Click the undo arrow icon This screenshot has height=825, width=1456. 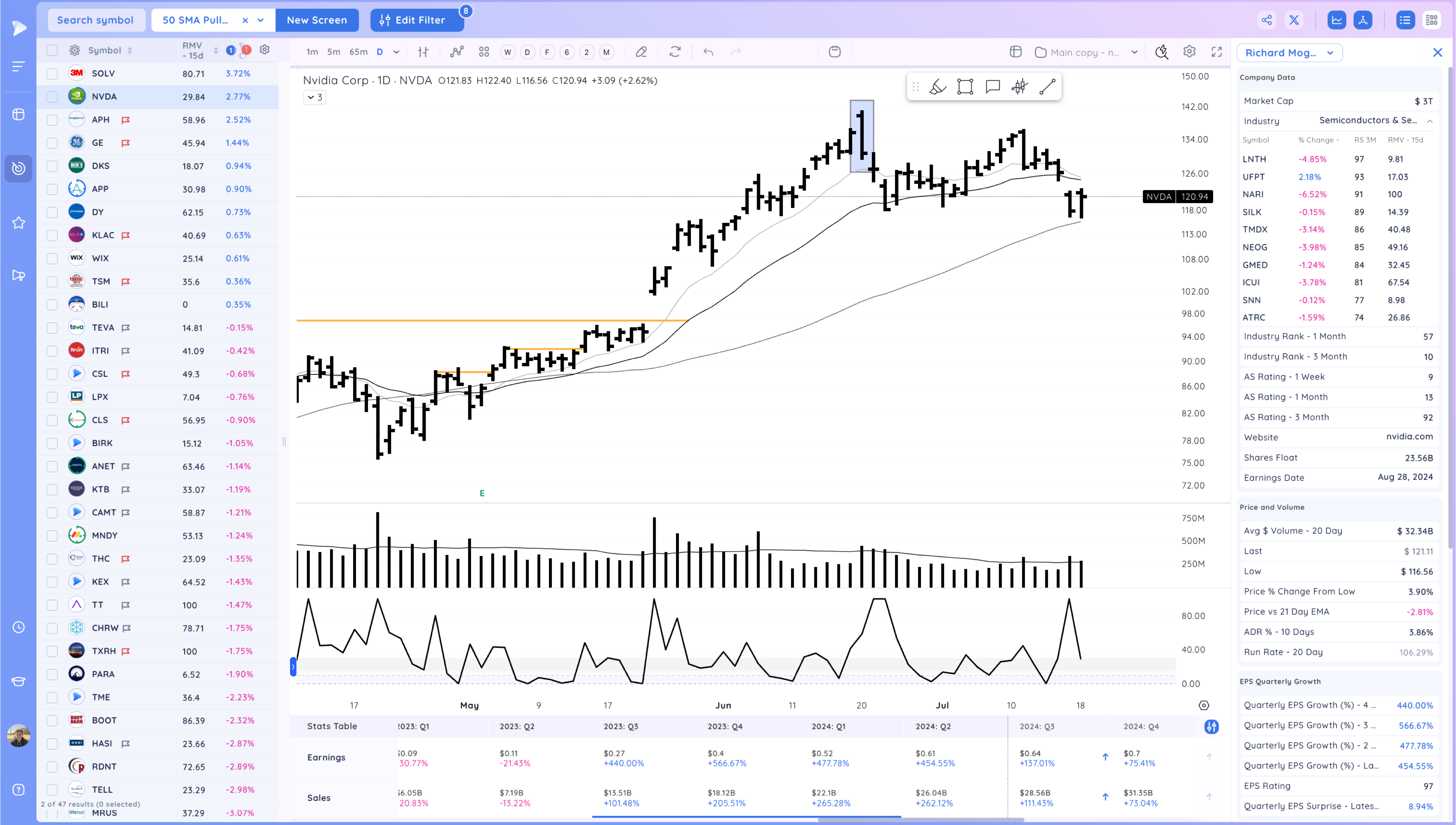tap(708, 52)
